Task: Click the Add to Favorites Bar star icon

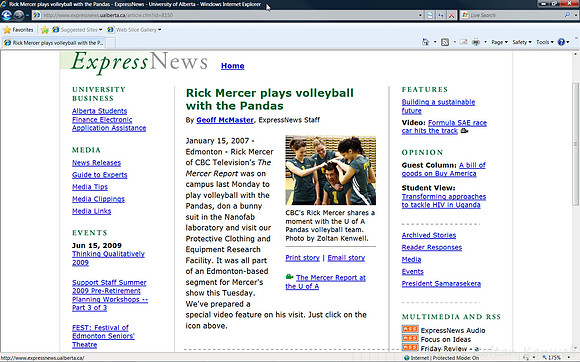Action: pos(45,30)
